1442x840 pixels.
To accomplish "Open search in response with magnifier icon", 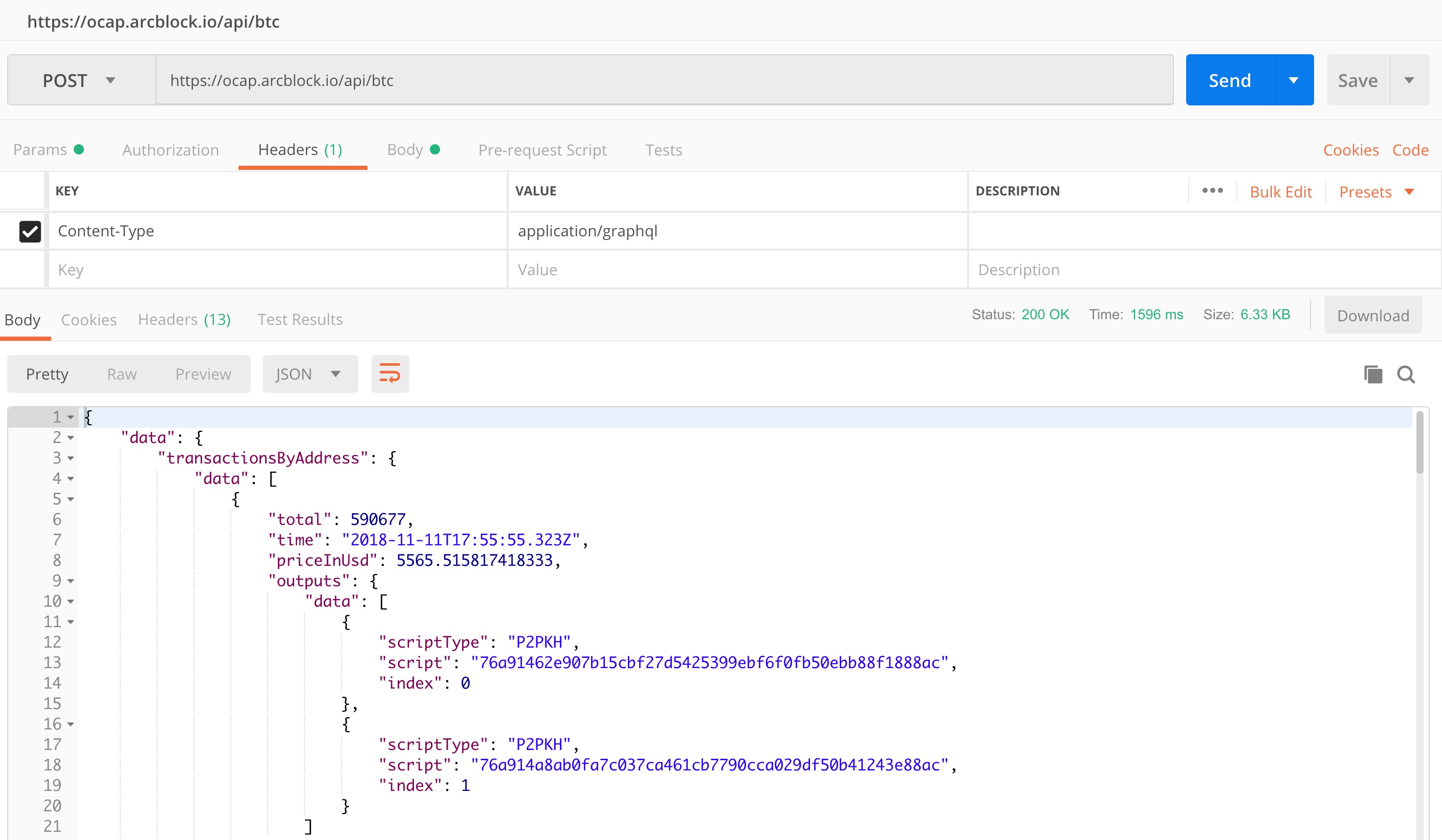I will tap(1406, 374).
